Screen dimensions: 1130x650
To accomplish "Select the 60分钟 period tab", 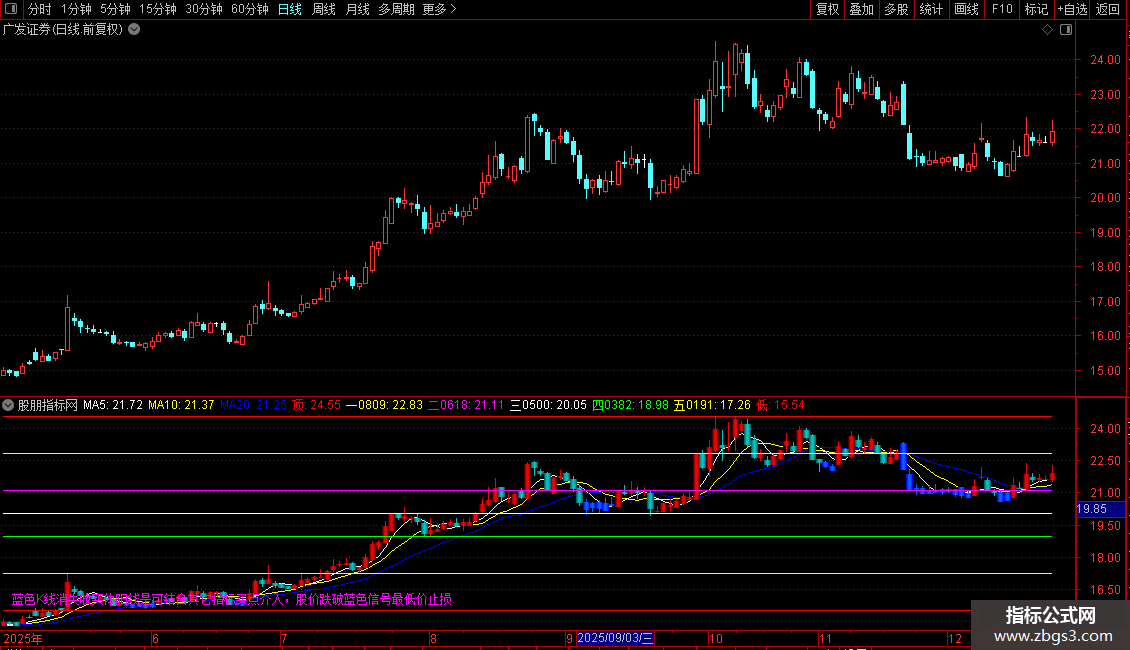I will pyautogui.click(x=249, y=9).
